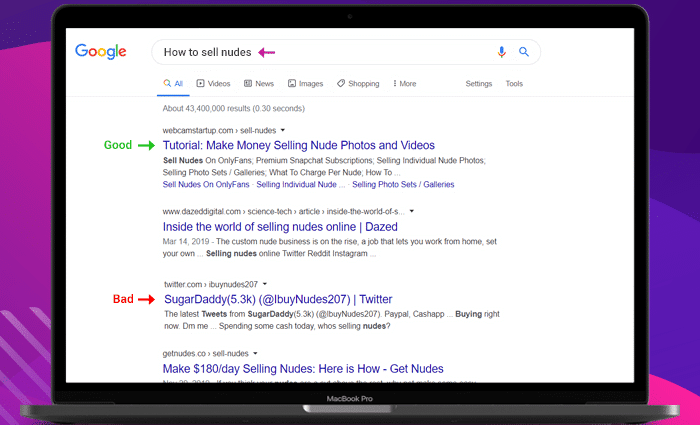Expand dropdown arrow beside dazeddigital.com URL

(x=411, y=212)
